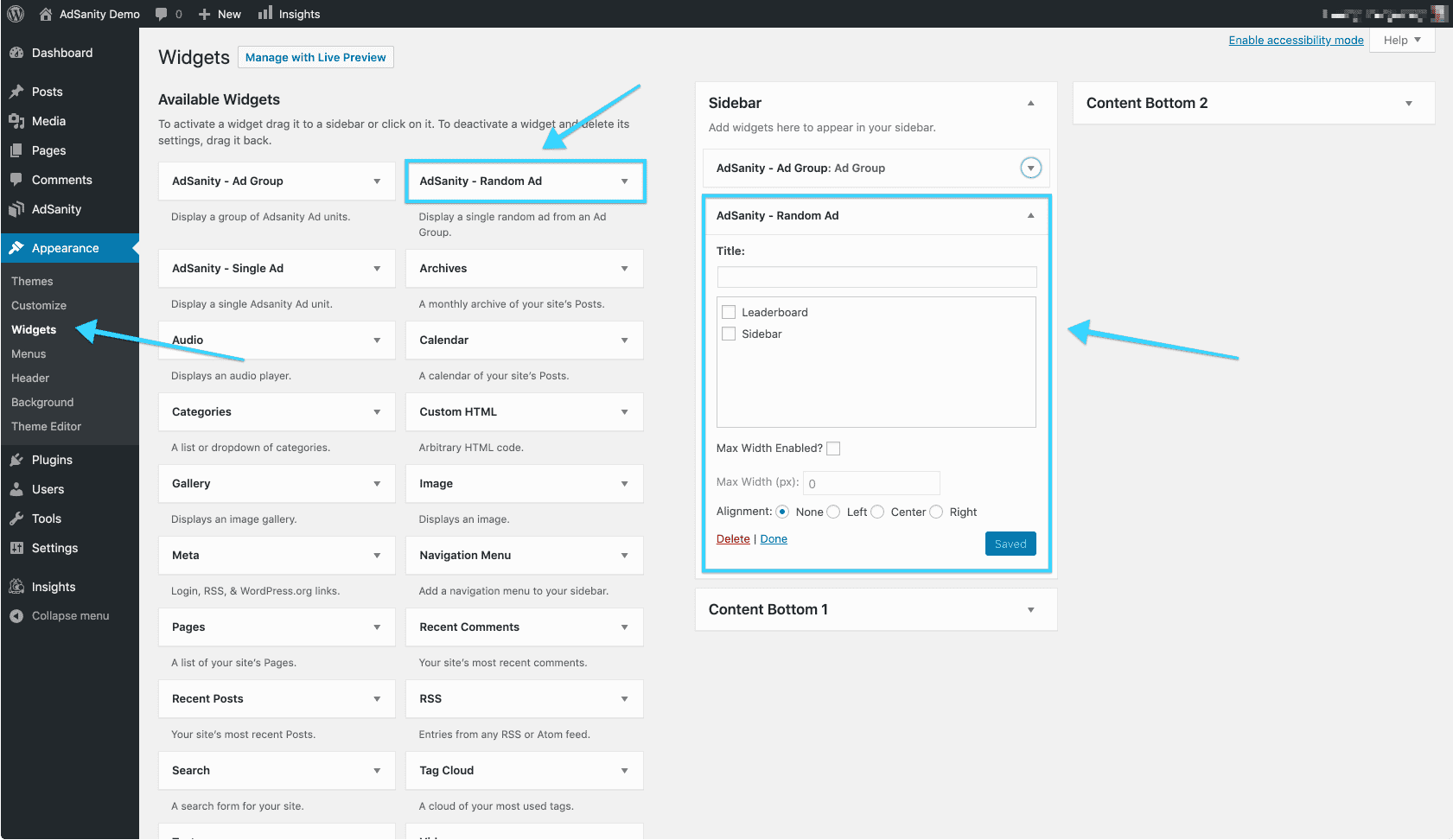
Task: Check the Sidebar ad group checkbox
Action: (x=729, y=334)
